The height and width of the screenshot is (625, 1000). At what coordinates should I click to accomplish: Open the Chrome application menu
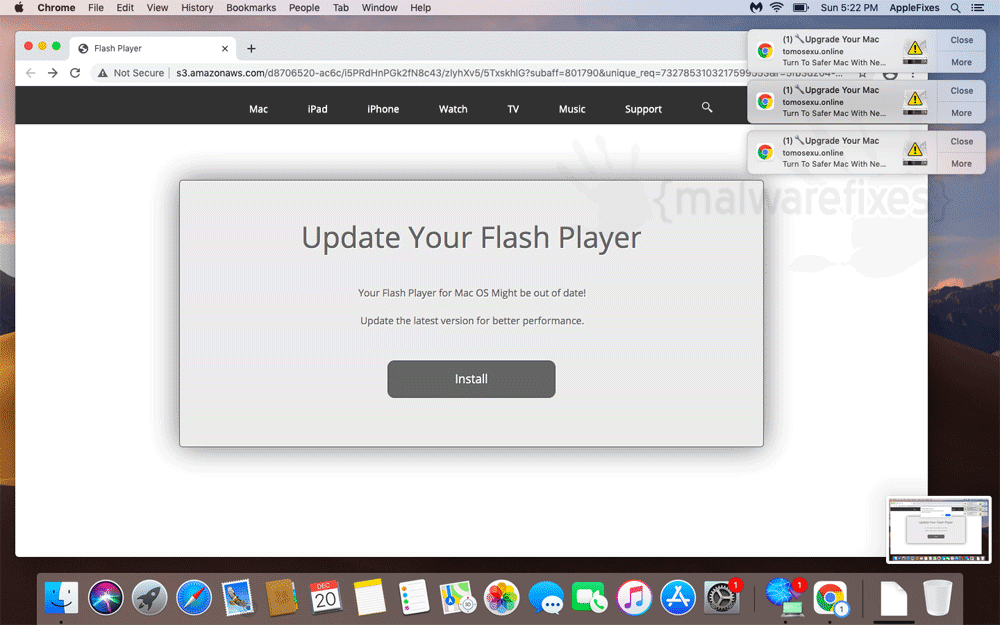[x=56, y=8]
